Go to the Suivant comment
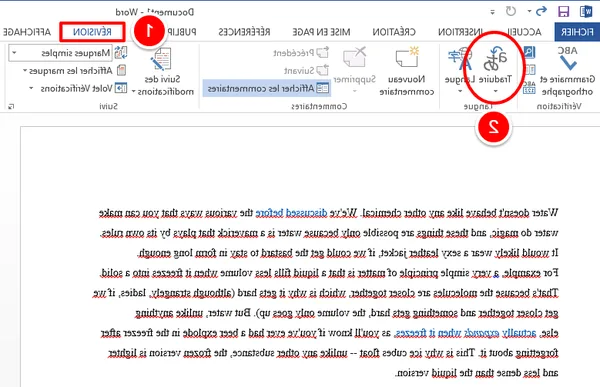Viewport: 600px width, 387px height. [307, 70]
